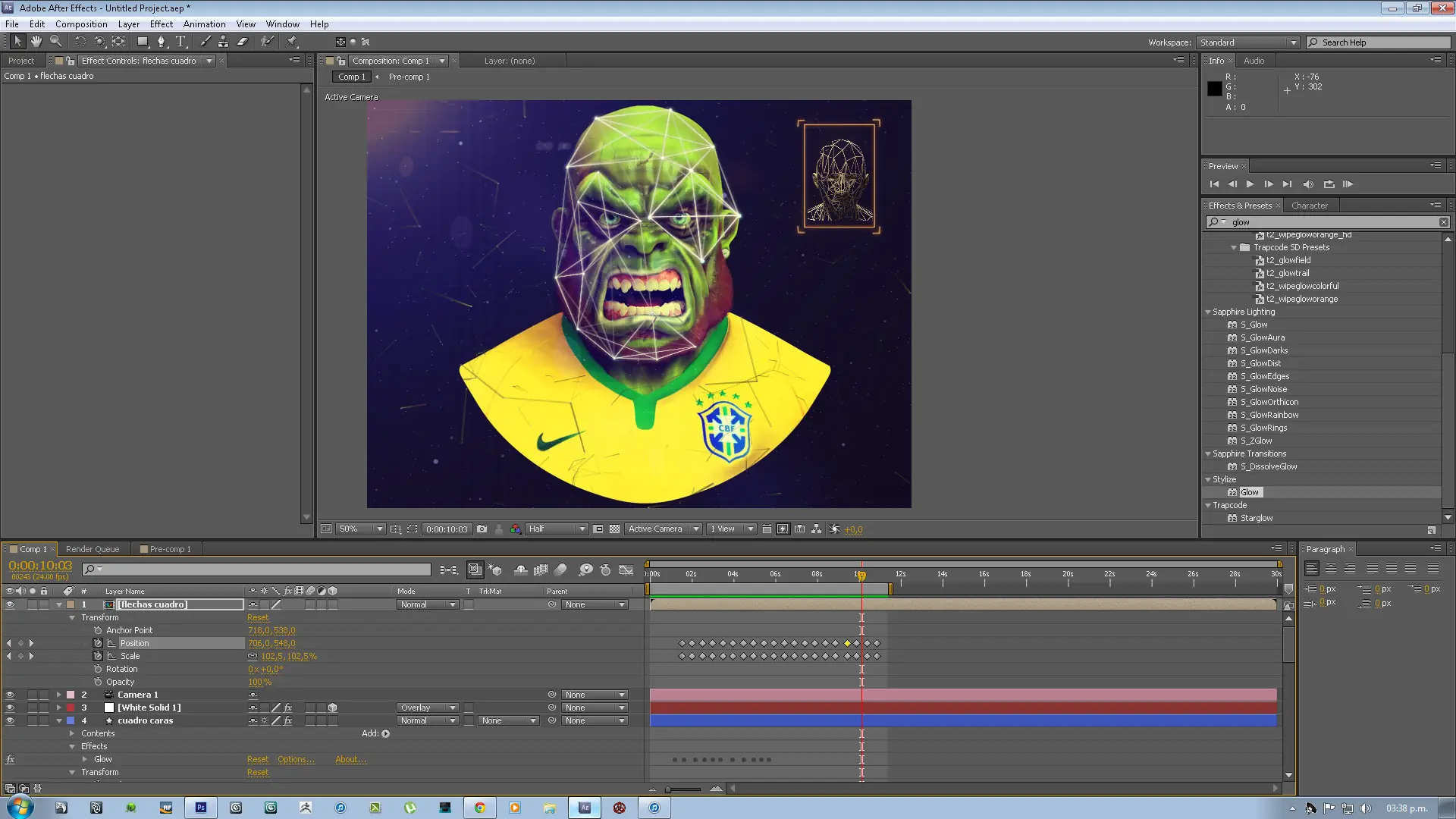Open the 50% magnification dropdown
This screenshot has height=819, width=1456.
coord(361,529)
